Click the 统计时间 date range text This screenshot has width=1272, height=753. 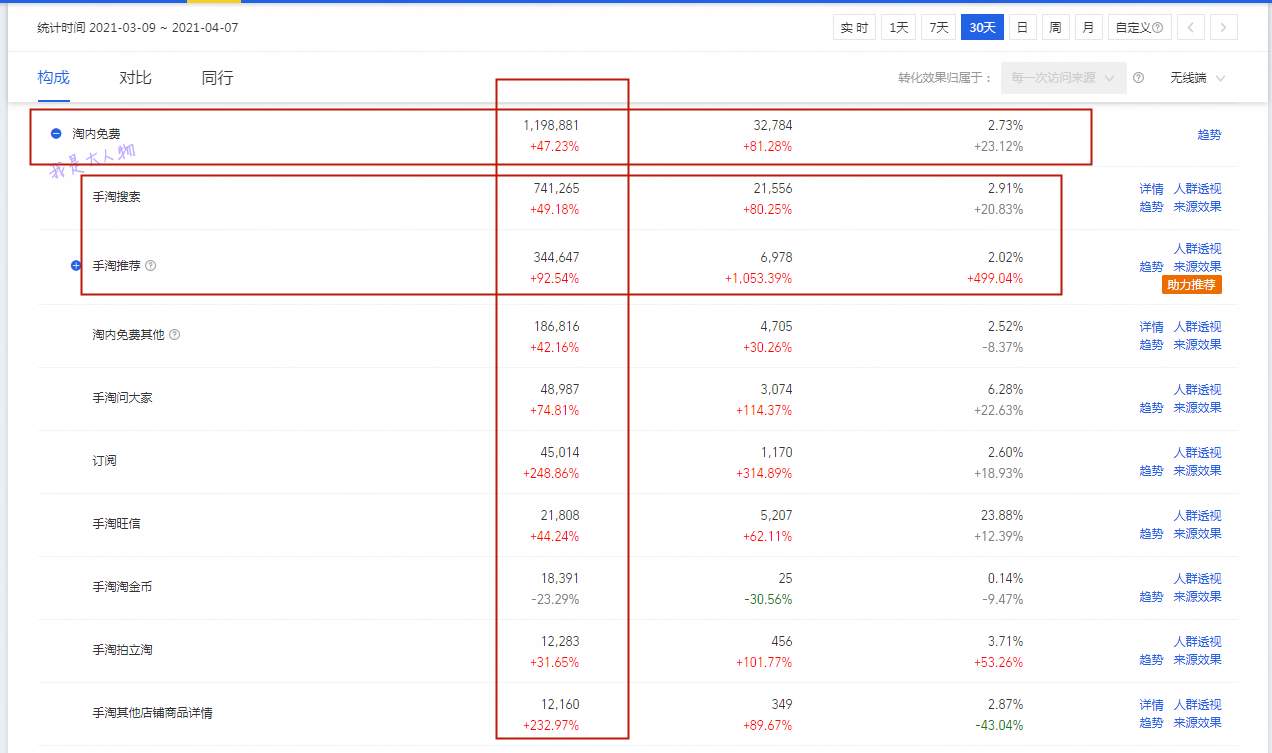click(x=138, y=27)
